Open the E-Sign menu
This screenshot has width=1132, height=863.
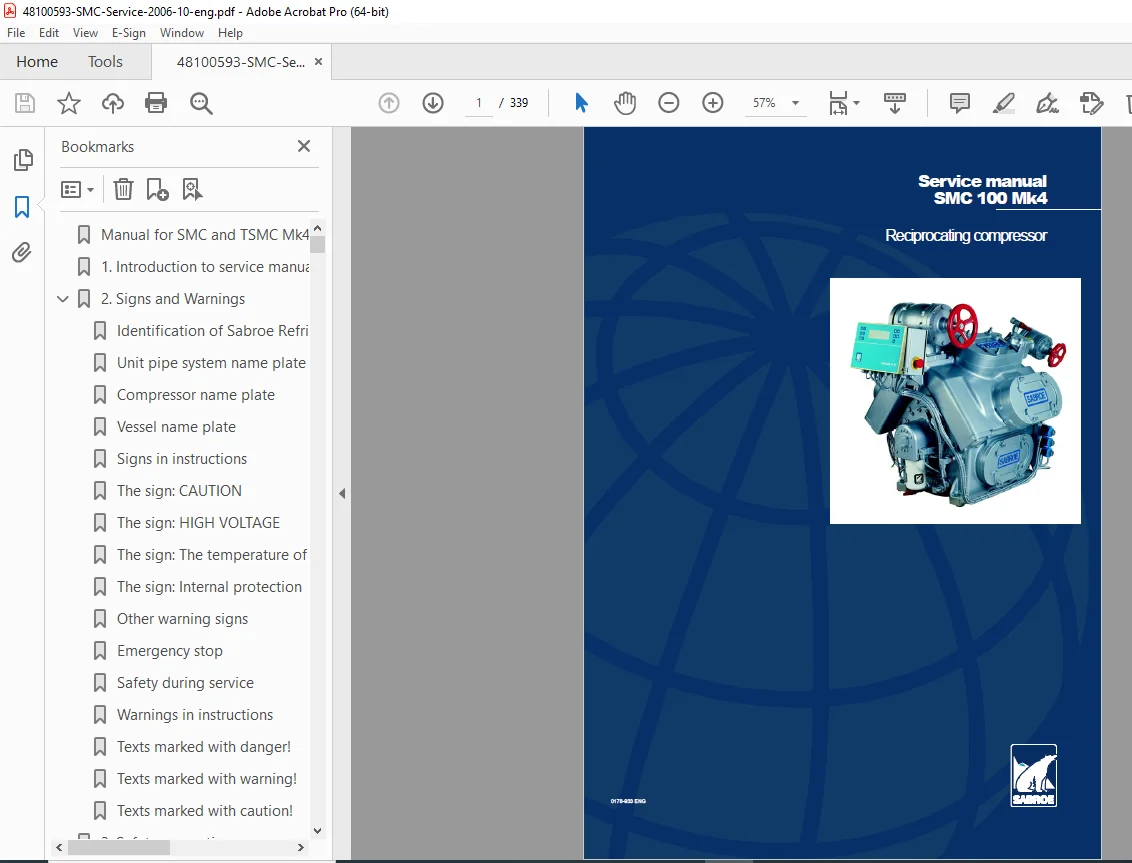[x=129, y=32]
